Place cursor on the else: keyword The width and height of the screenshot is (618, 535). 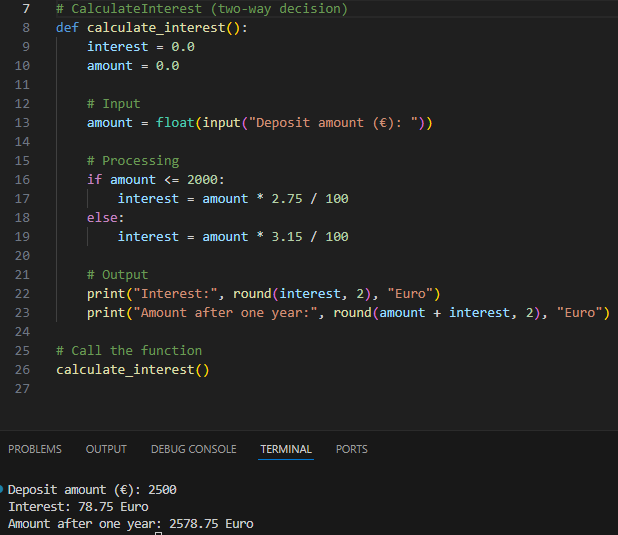105,217
